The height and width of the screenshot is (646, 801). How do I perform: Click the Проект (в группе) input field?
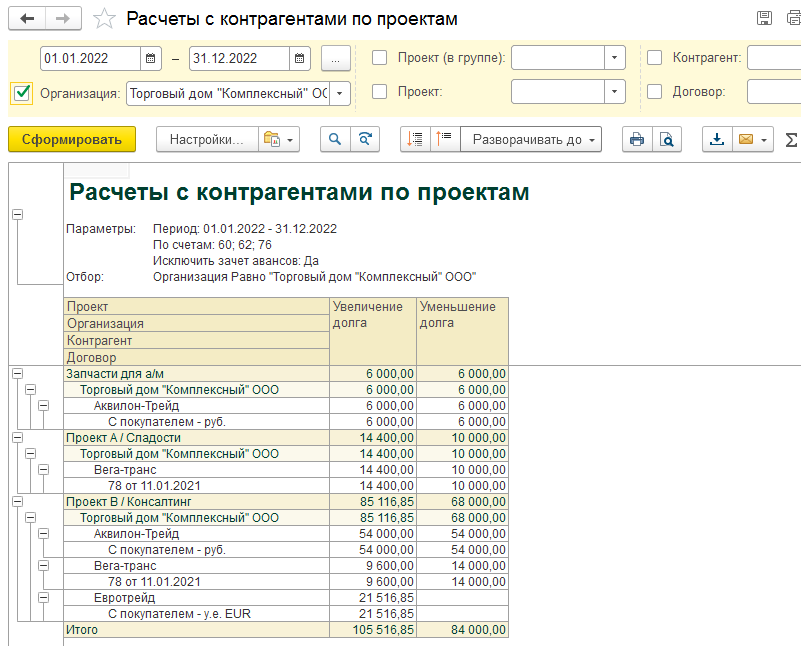(558, 58)
